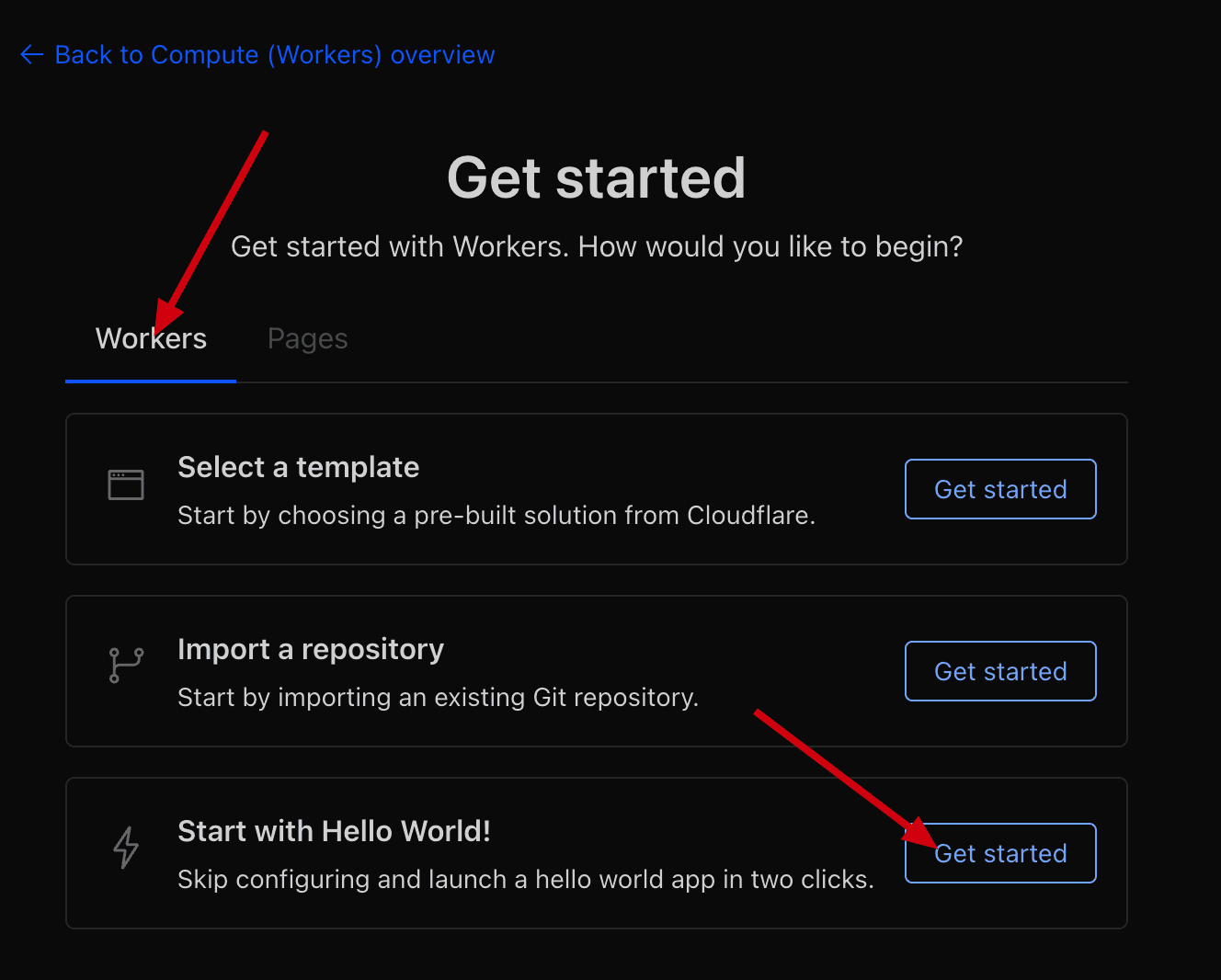The width and height of the screenshot is (1221, 980).
Task: Click the large Get started heading
Action: pos(596,177)
